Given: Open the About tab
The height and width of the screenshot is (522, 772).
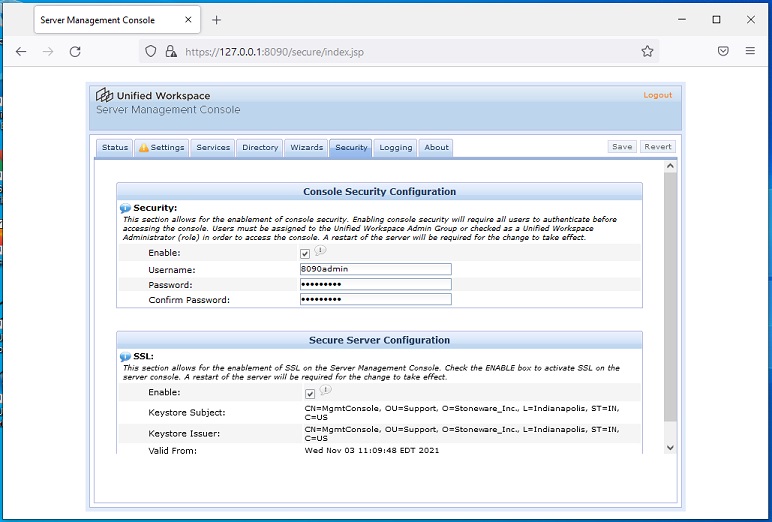Looking at the screenshot, I should [436, 148].
